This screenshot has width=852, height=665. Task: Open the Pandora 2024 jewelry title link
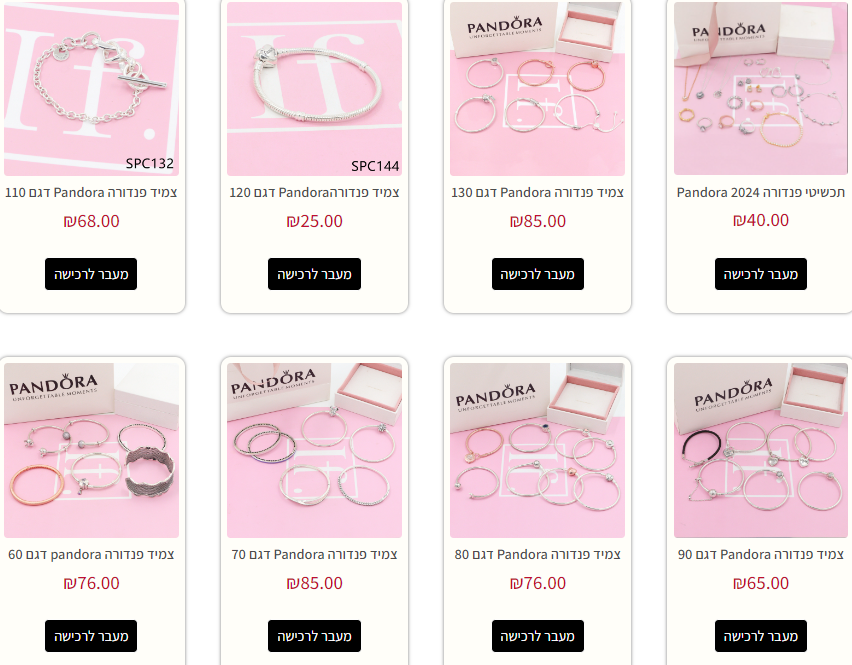coord(761,192)
